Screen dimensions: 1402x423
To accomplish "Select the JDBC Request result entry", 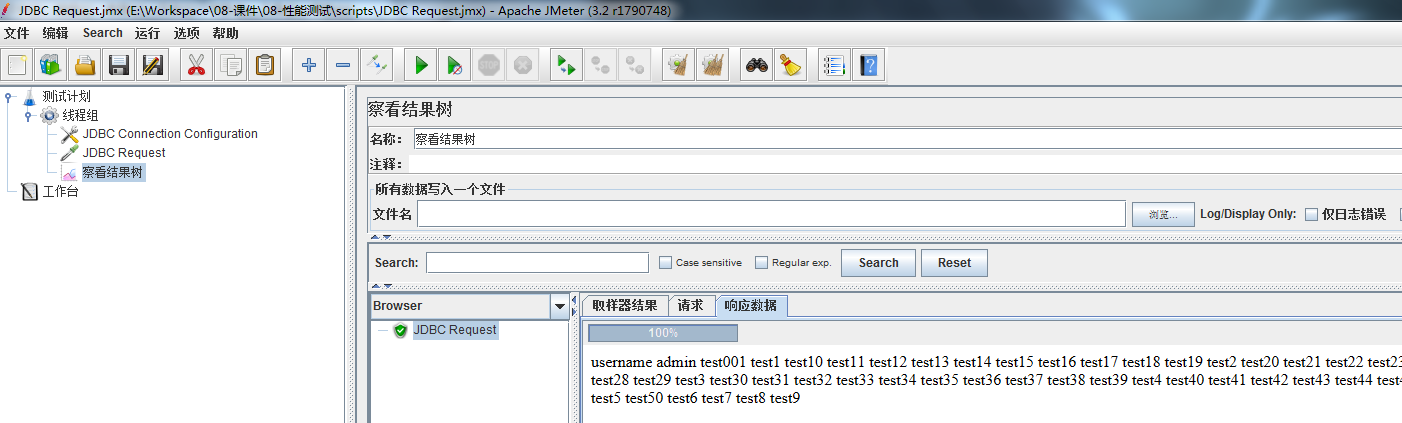I will pyautogui.click(x=454, y=329).
